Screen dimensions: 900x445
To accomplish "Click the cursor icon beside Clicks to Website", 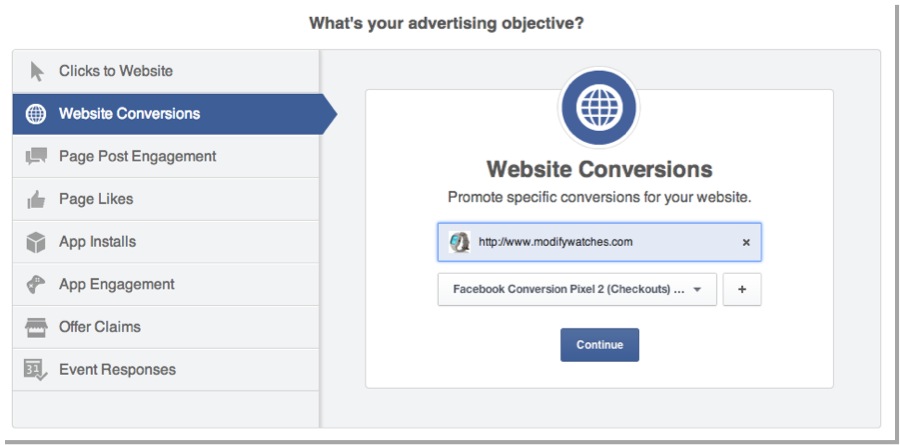I will click(x=37, y=71).
